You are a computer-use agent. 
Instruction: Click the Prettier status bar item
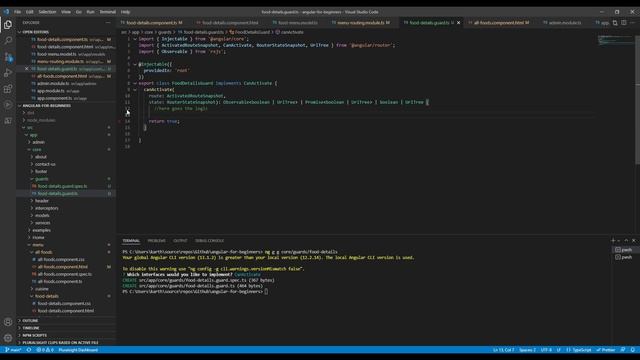tap(606, 350)
